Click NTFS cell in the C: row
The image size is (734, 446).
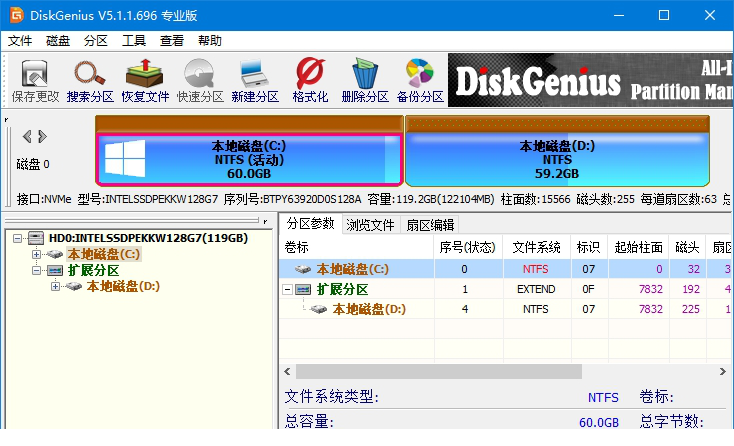point(536,269)
